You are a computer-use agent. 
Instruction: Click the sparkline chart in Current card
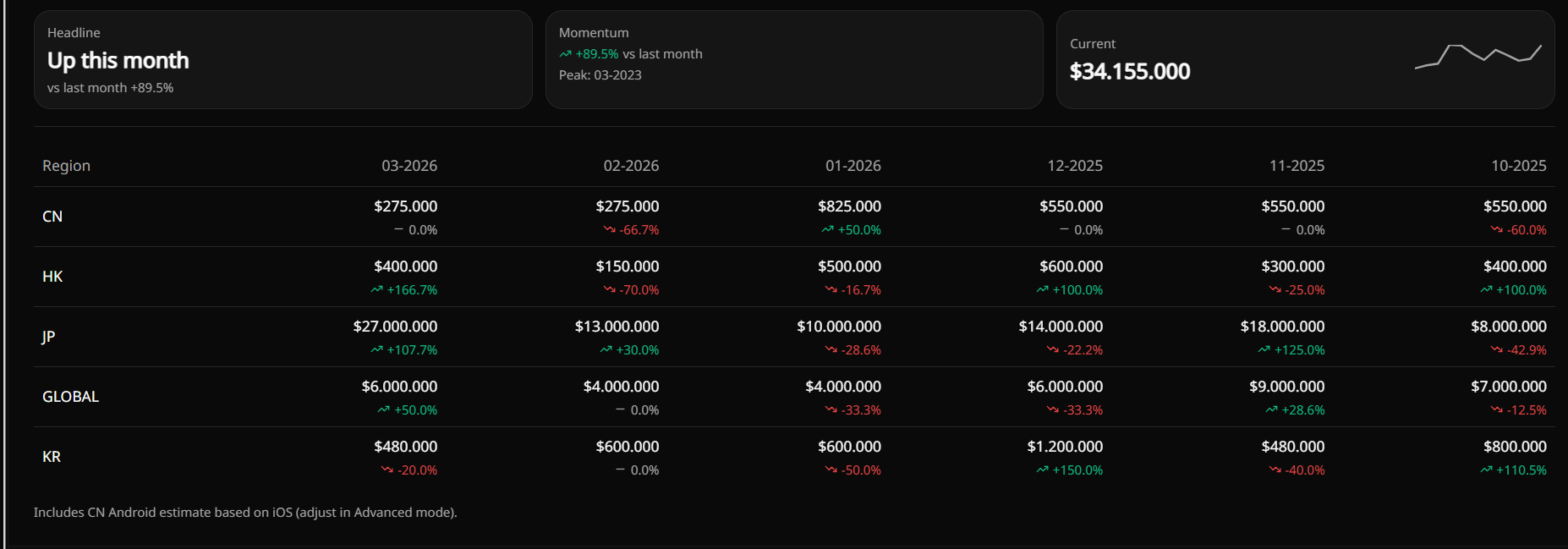click(1478, 56)
